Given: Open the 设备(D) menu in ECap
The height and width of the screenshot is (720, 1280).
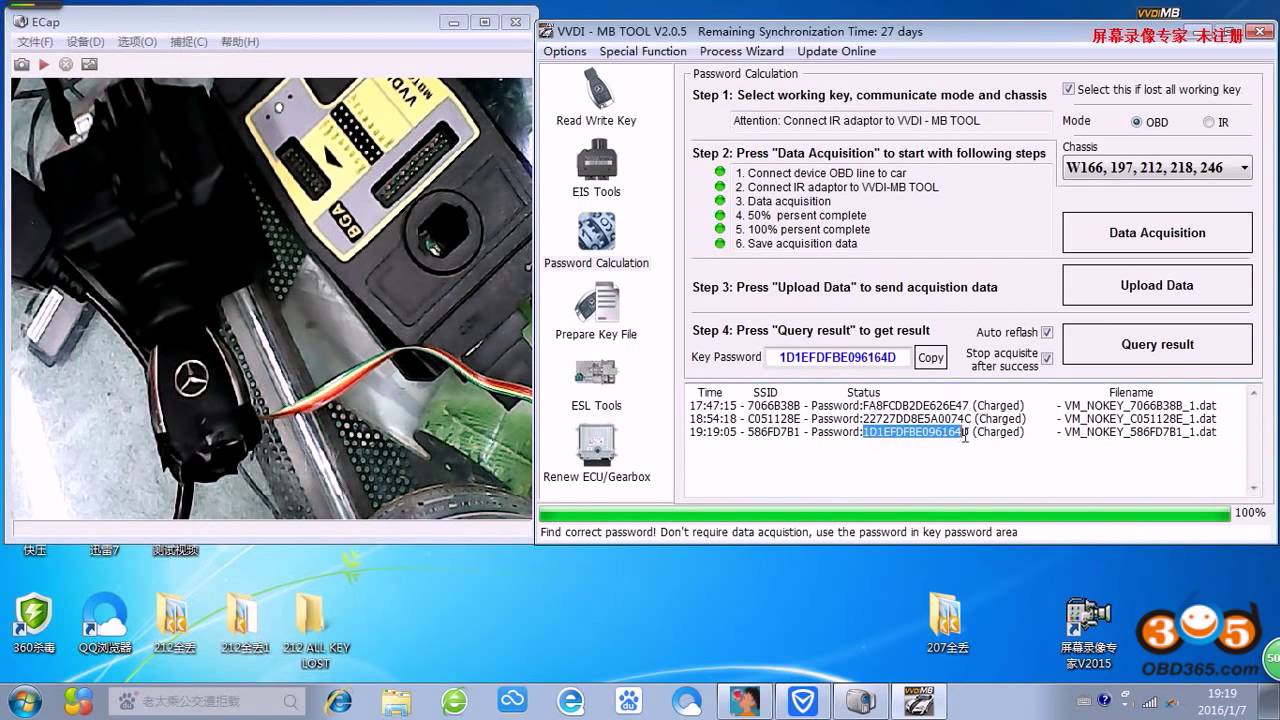Looking at the screenshot, I should [86, 42].
